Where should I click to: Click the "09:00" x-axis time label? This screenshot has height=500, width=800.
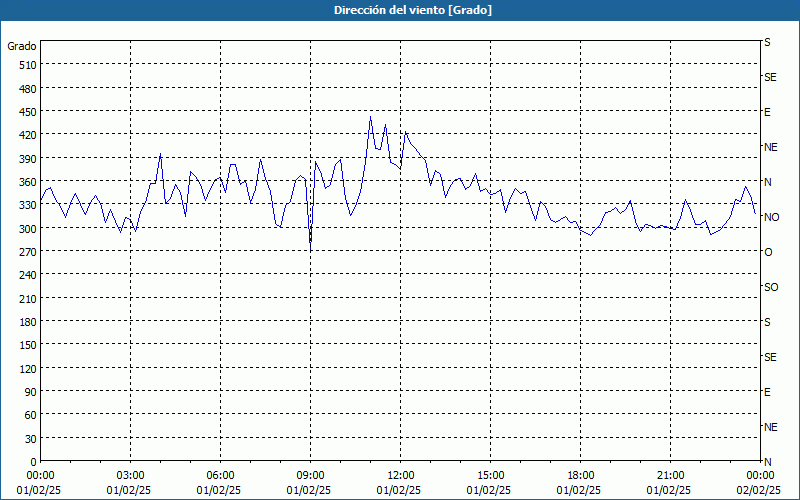click(310, 476)
